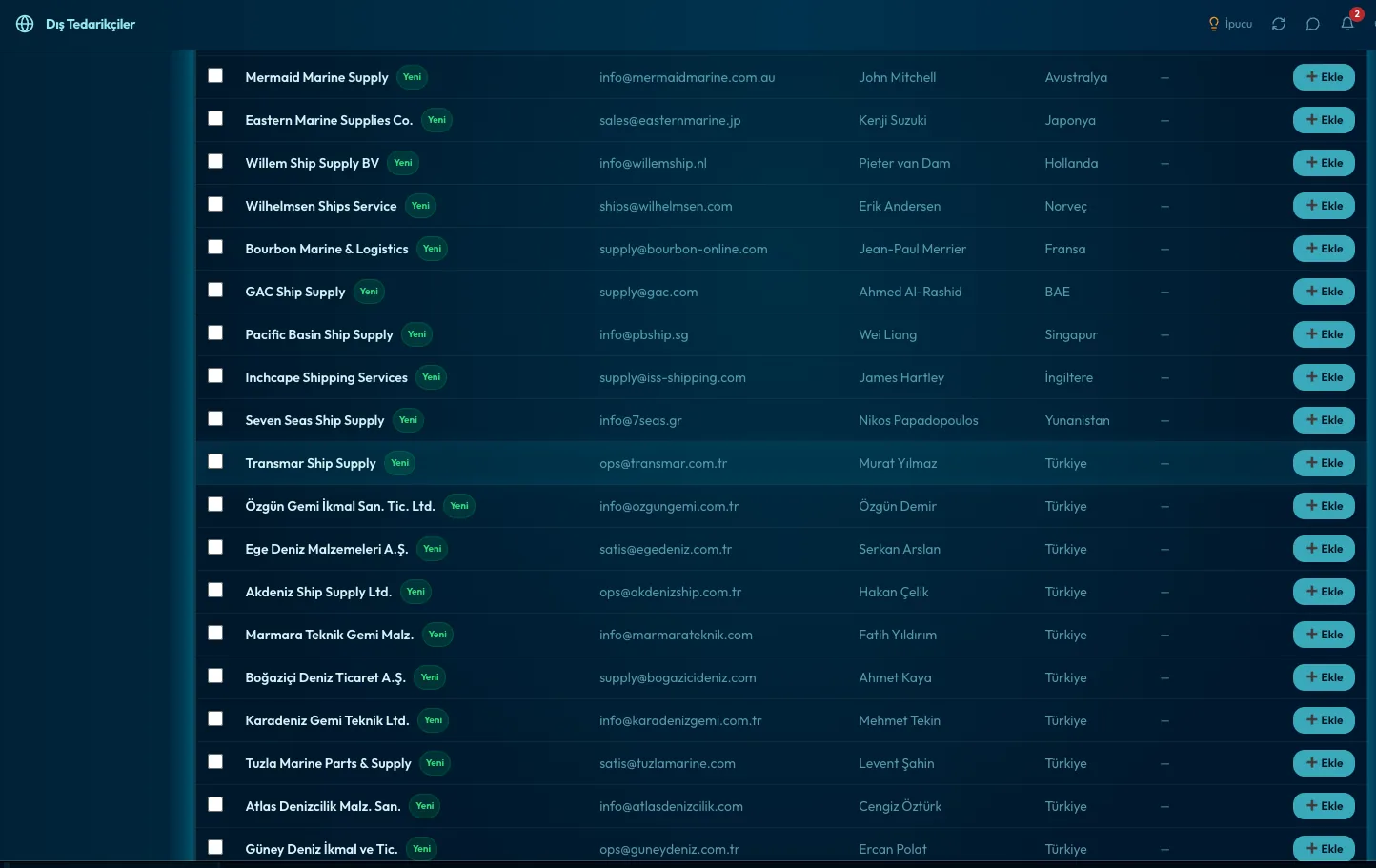Screen dimensions: 1376x868
Task: Open the İpucu lightbulb hint
Action: 1230,24
